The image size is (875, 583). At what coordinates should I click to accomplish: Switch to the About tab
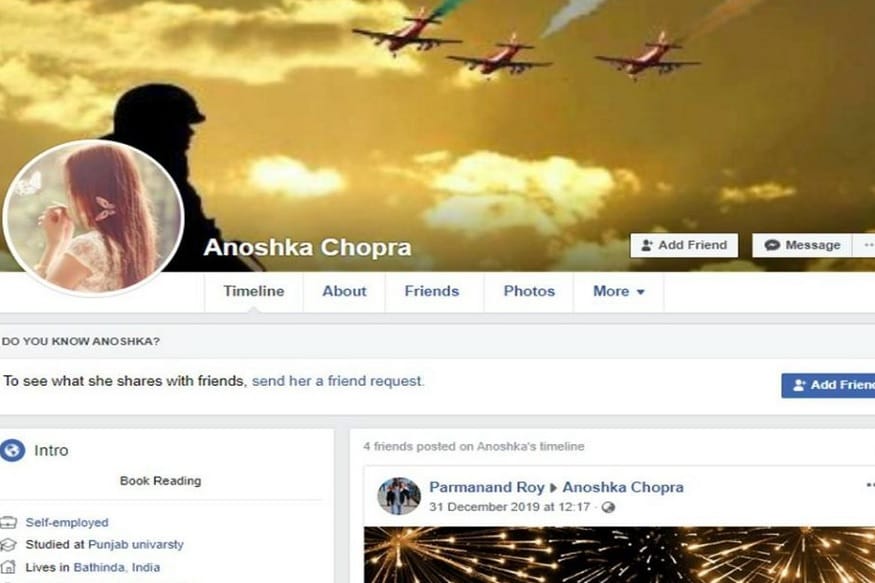pyautogui.click(x=344, y=291)
